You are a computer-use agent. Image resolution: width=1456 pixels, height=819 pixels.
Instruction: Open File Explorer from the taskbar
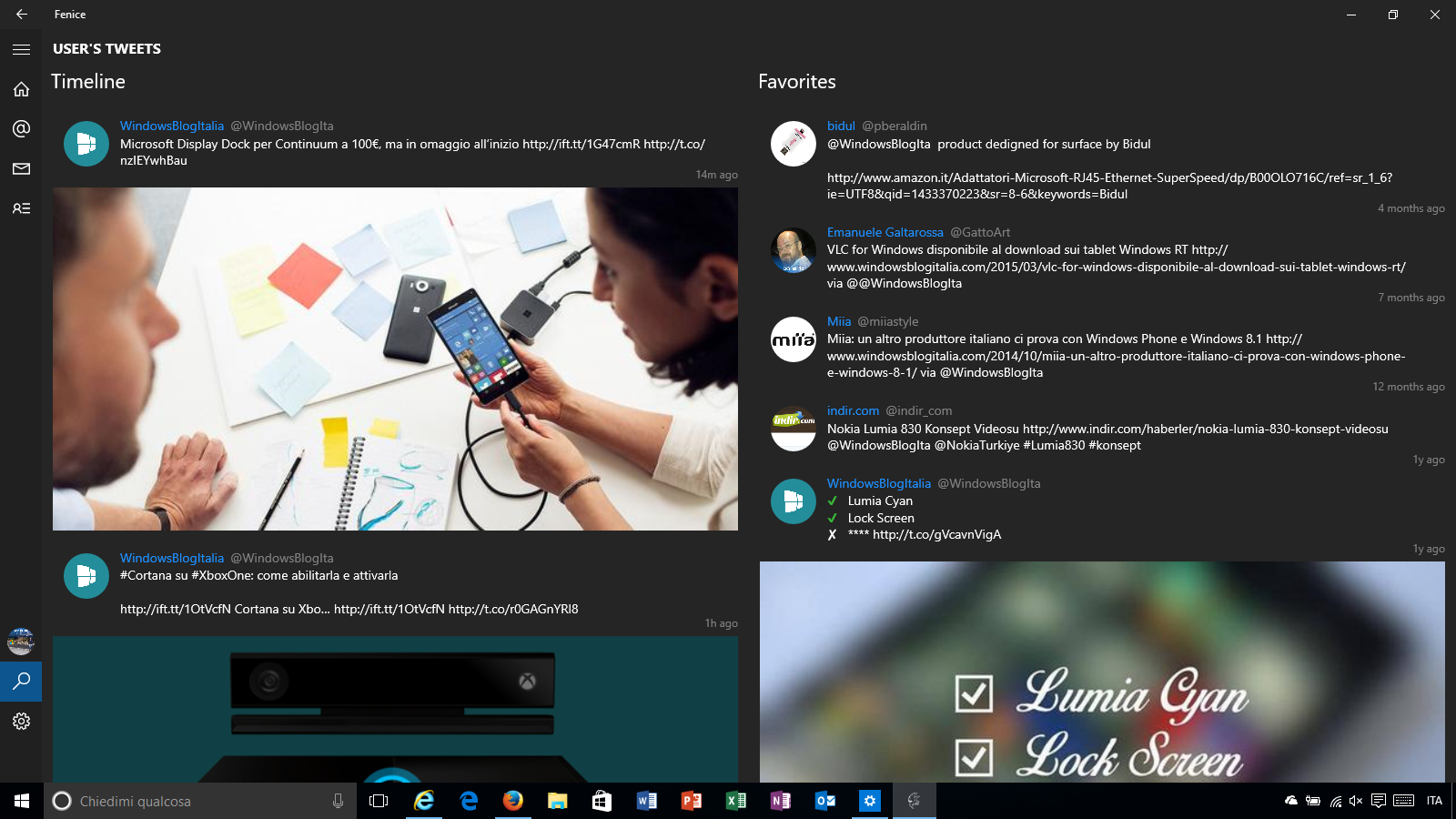click(558, 801)
